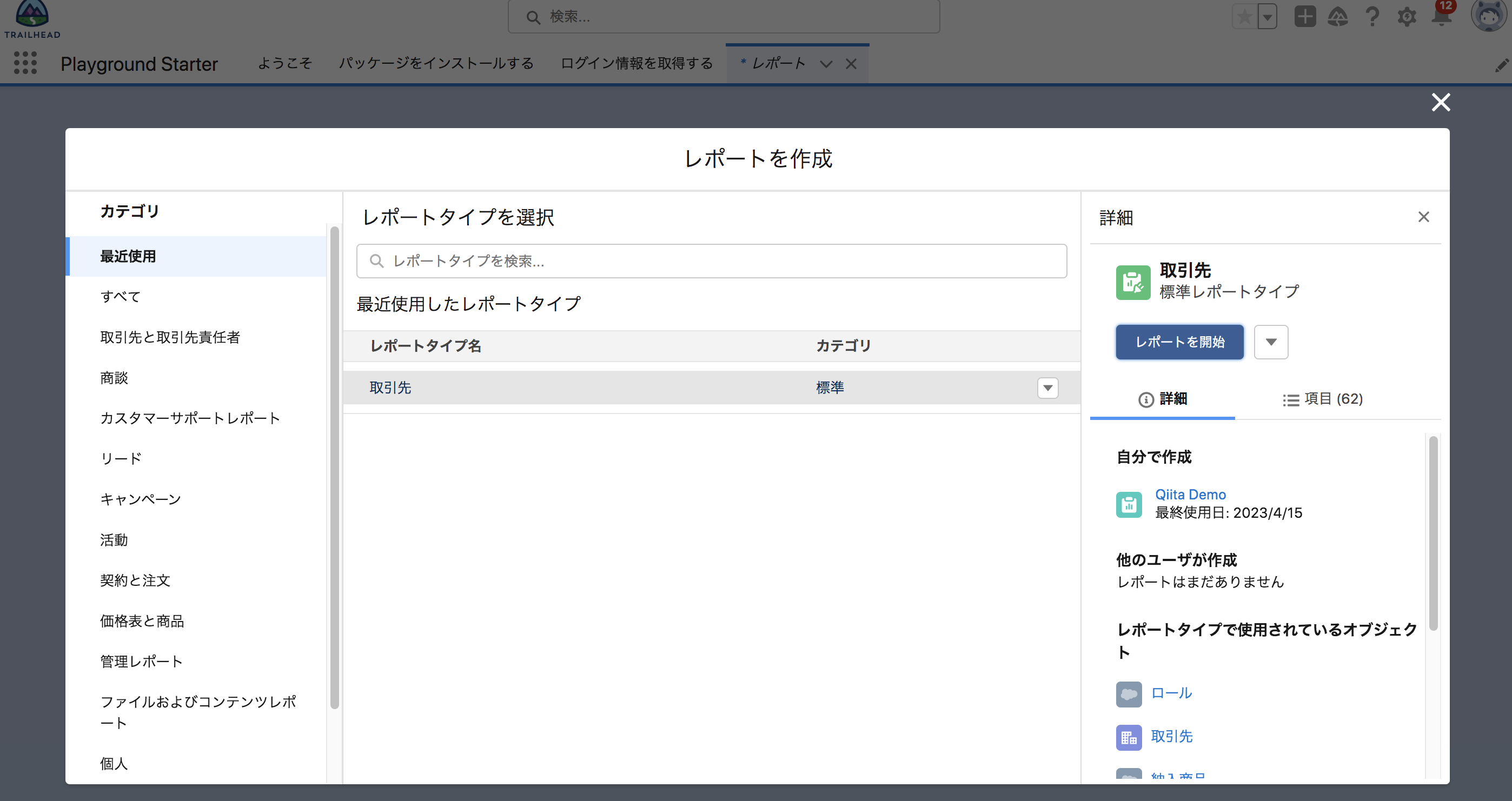Click the レポートを開始 button

[1179, 342]
